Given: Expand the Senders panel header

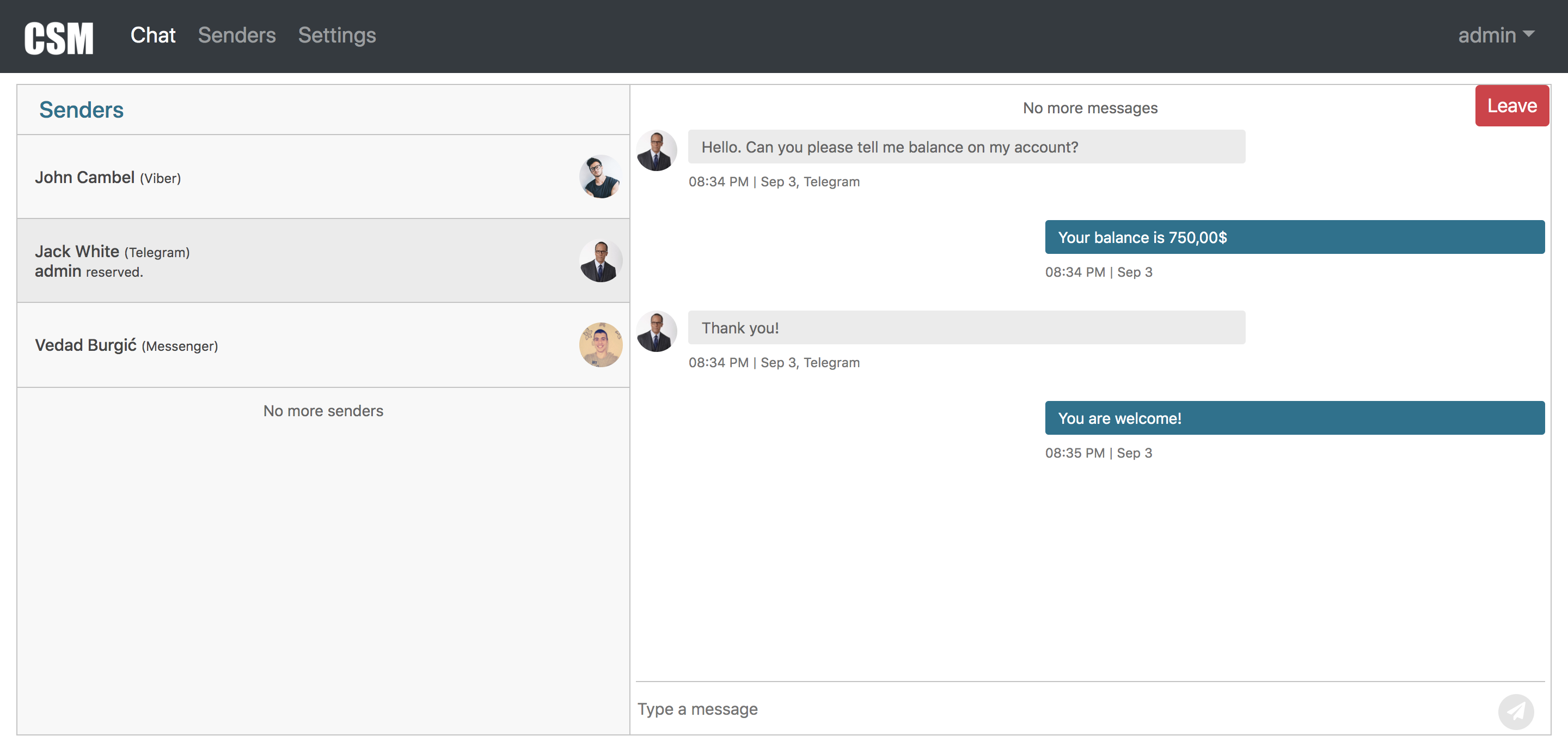Looking at the screenshot, I should click(x=81, y=110).
